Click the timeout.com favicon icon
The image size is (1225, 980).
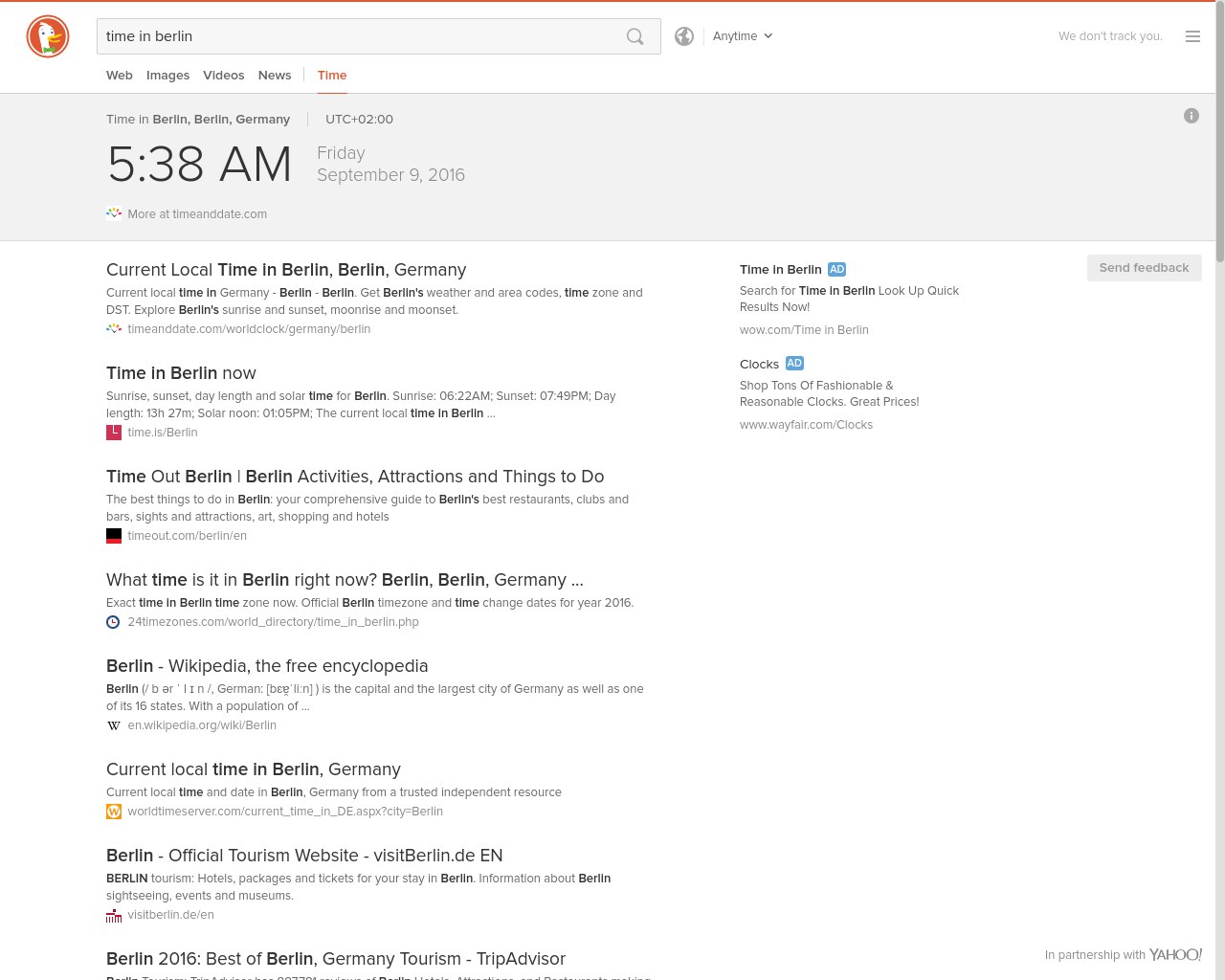tap(114, 536)
